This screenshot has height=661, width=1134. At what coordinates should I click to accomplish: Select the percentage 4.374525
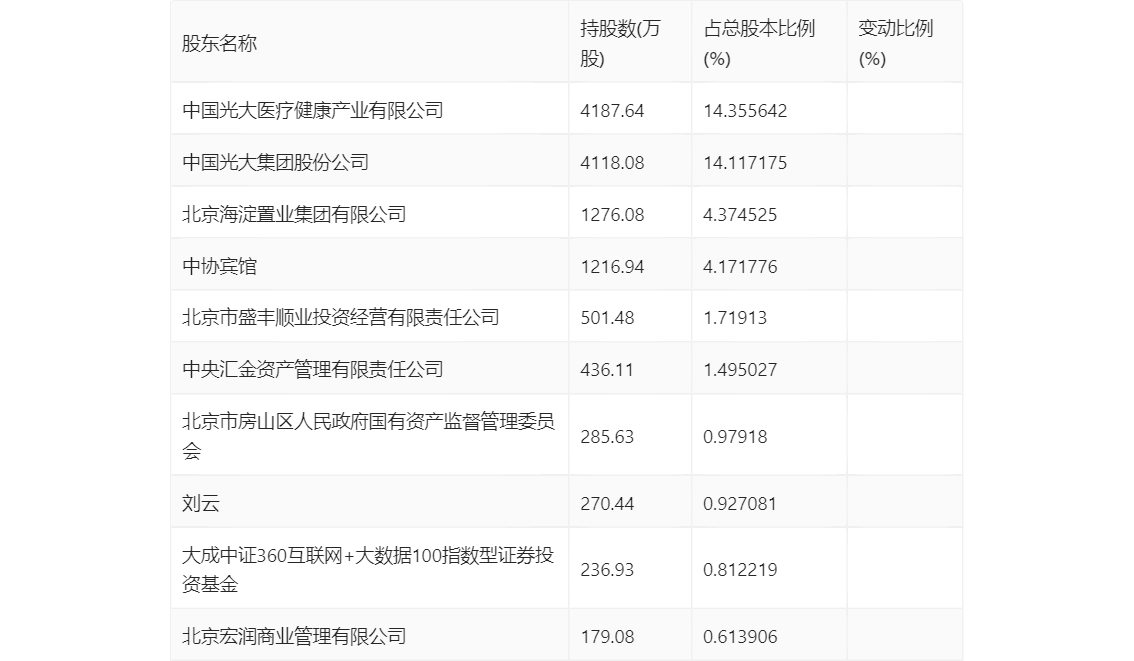click(x=740, y=215)
